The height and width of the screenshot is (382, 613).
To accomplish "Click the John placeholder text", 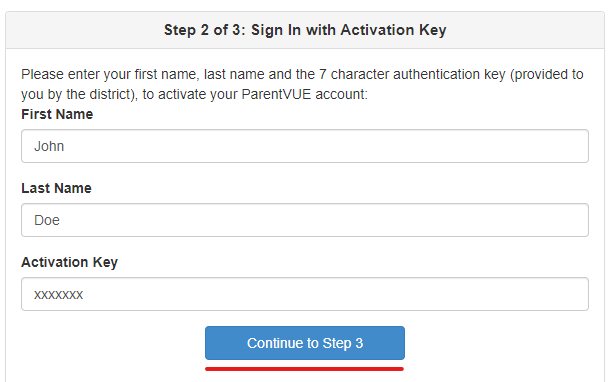I will (49, 146).
